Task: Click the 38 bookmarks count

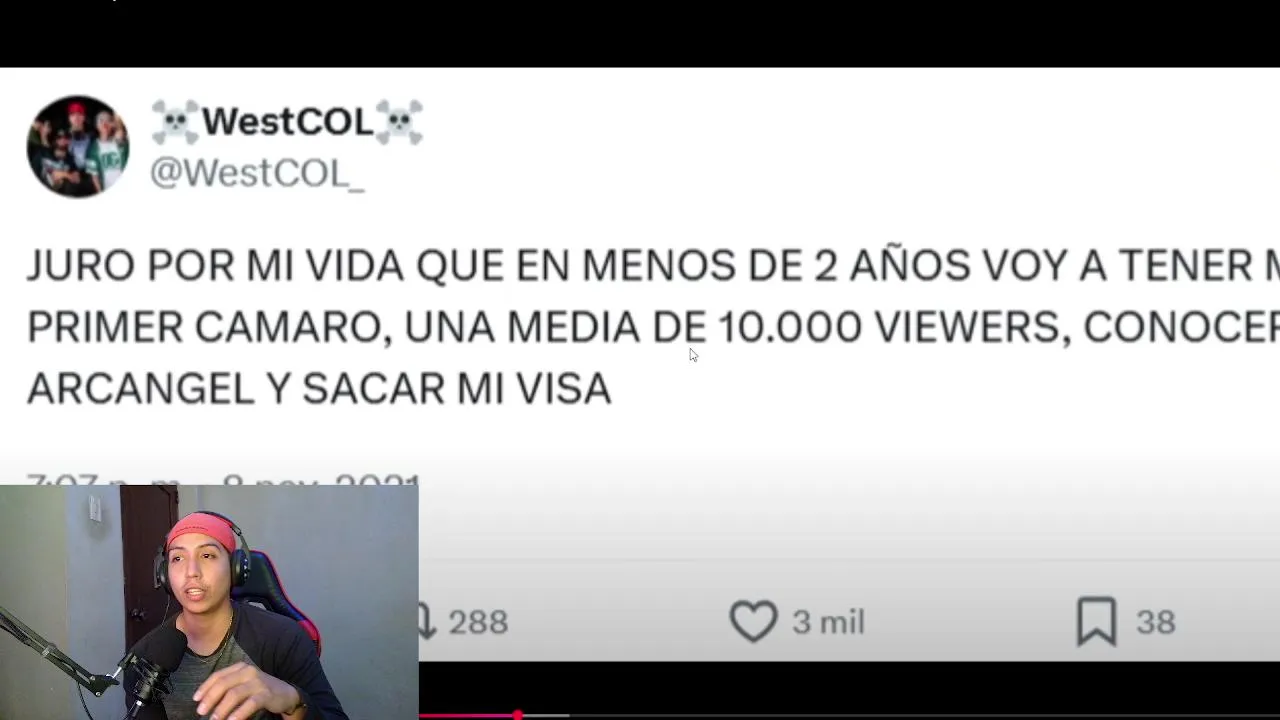Action: click(1155, 622)
